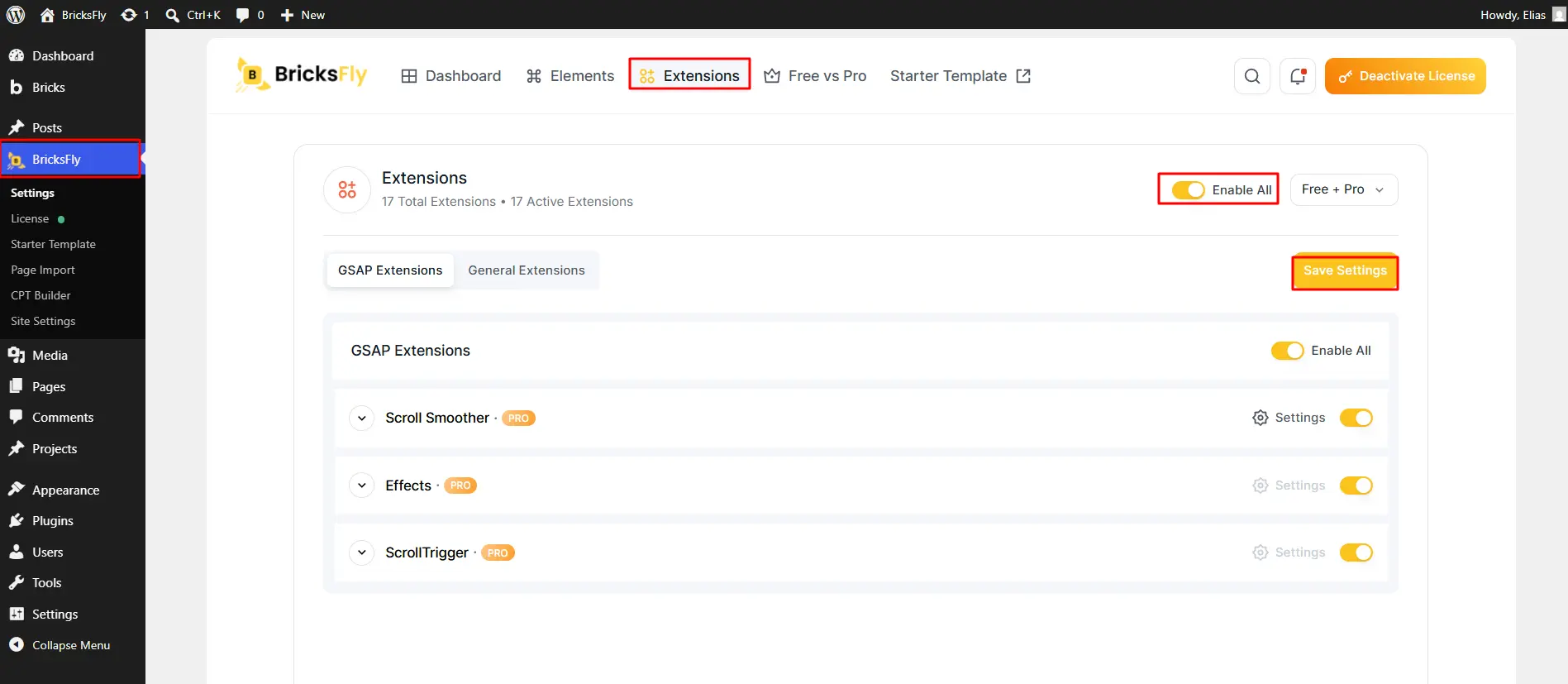Open CPT Builder in the sidebar submenu
Viewport: 1568px width, 684px height.
[x=41, y=295]
